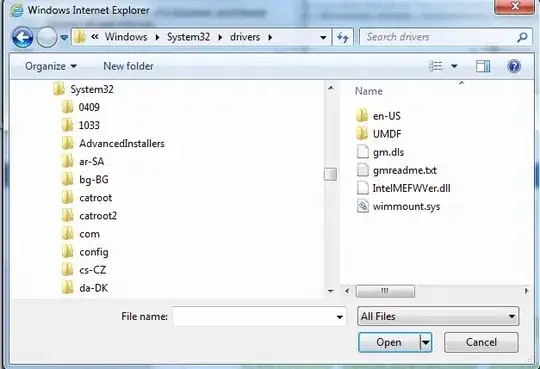This screenshot has height=369, width=540.
Task: Toggle the preview pane icon
Action: 483,66
